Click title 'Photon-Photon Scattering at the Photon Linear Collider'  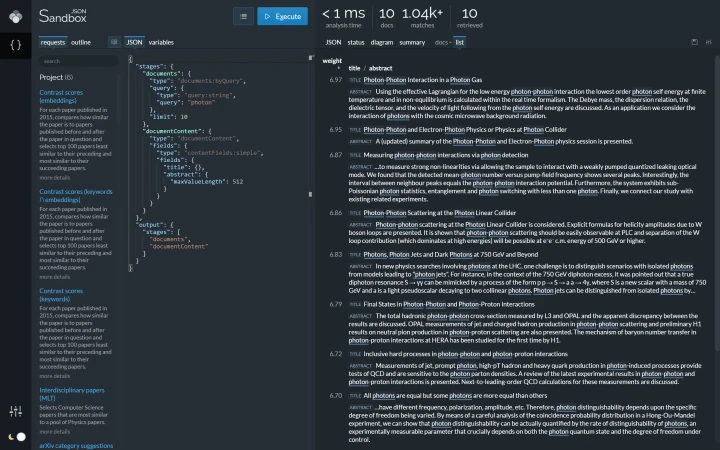tap(439, 213)
